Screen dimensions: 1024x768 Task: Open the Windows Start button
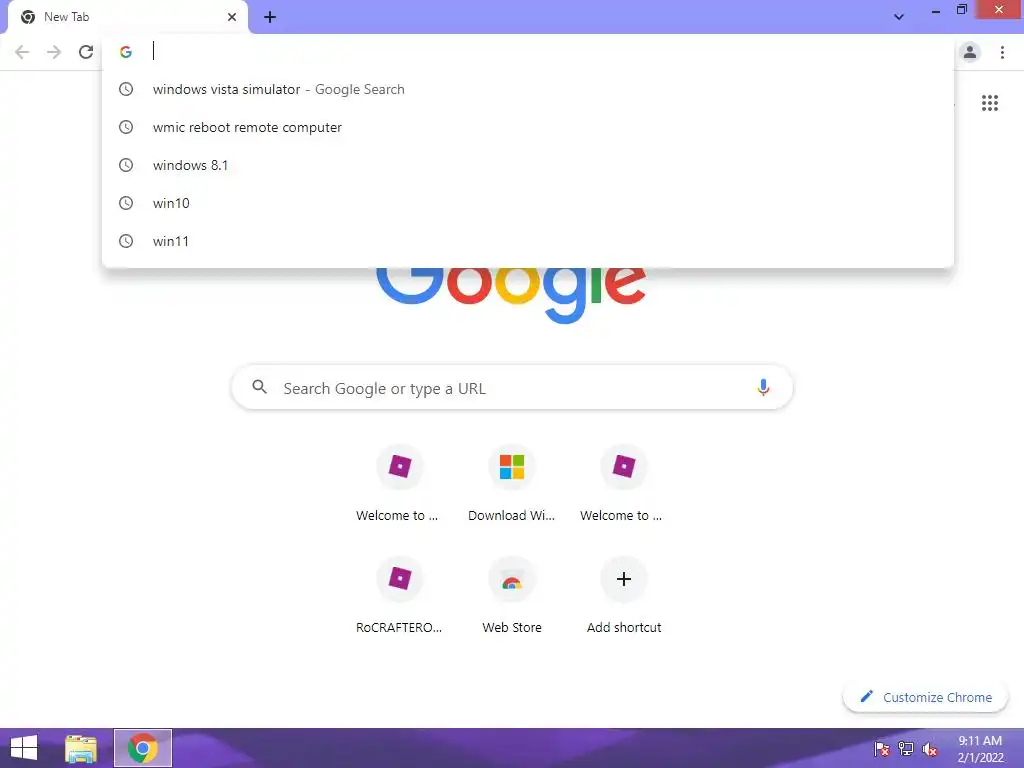point(24,748)
